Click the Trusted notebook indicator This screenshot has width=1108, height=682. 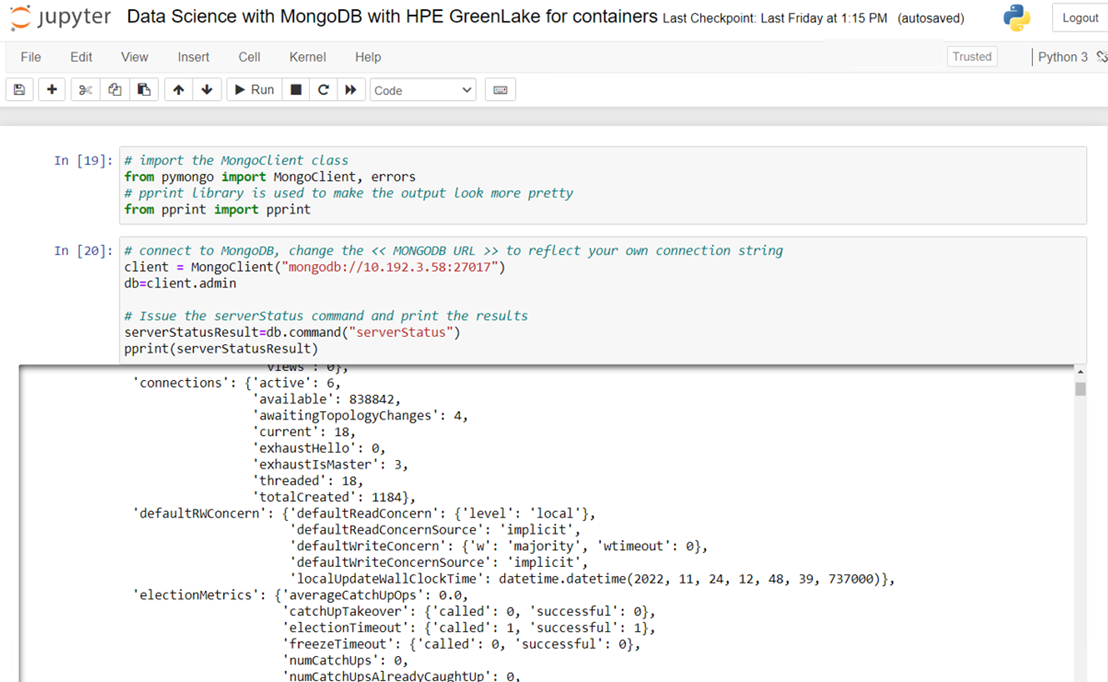click(972, 57)
